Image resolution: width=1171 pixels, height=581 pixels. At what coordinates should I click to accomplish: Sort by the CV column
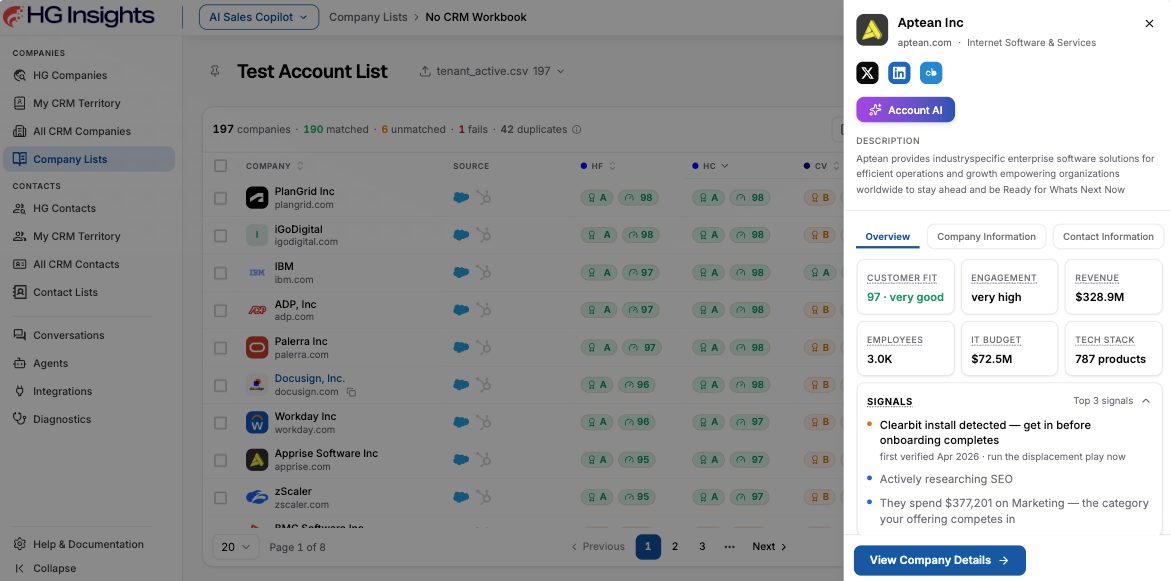pos(821,166)
